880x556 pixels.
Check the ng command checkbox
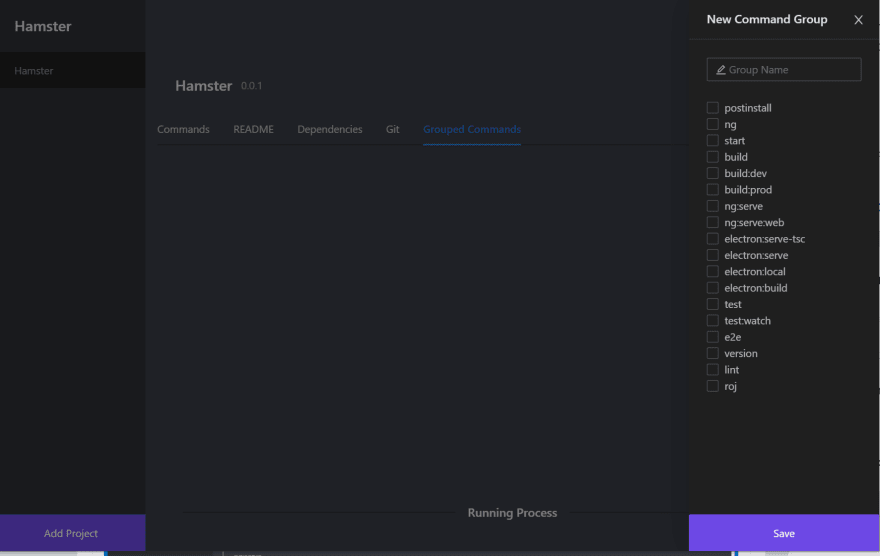pyautogui.click(x=712, y=124)
